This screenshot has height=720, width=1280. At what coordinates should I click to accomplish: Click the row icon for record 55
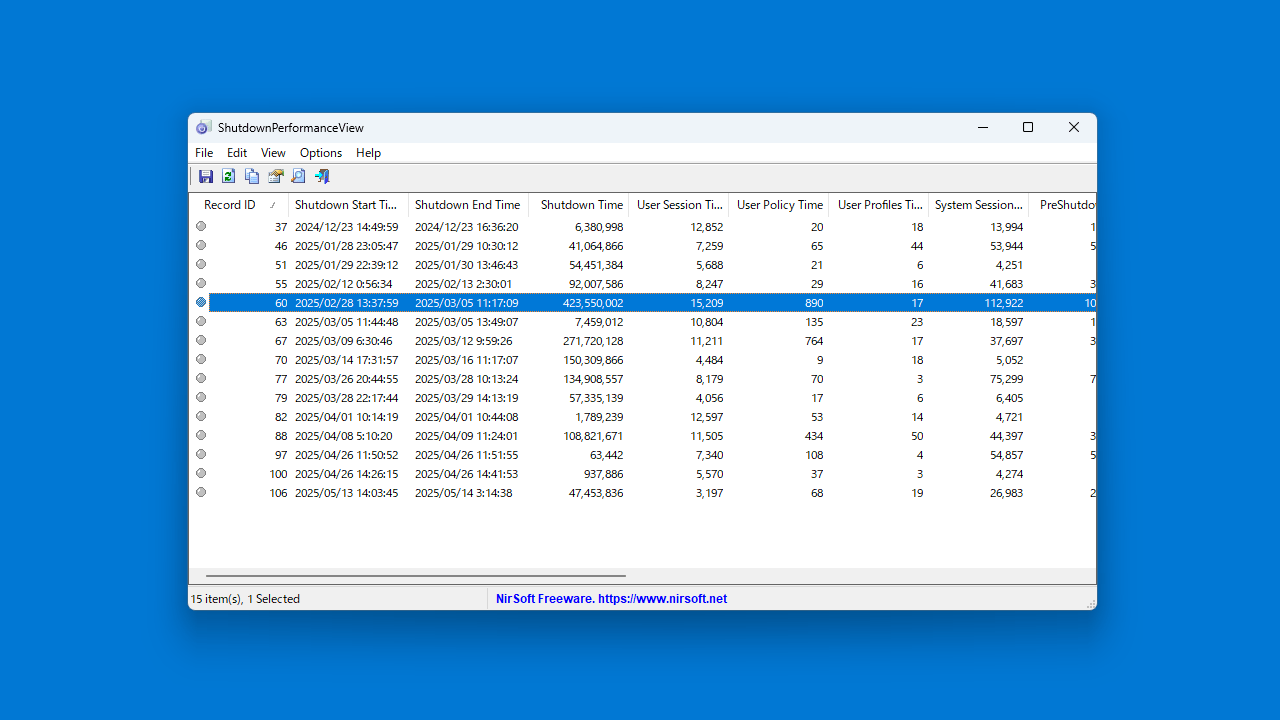coord(201,283)
